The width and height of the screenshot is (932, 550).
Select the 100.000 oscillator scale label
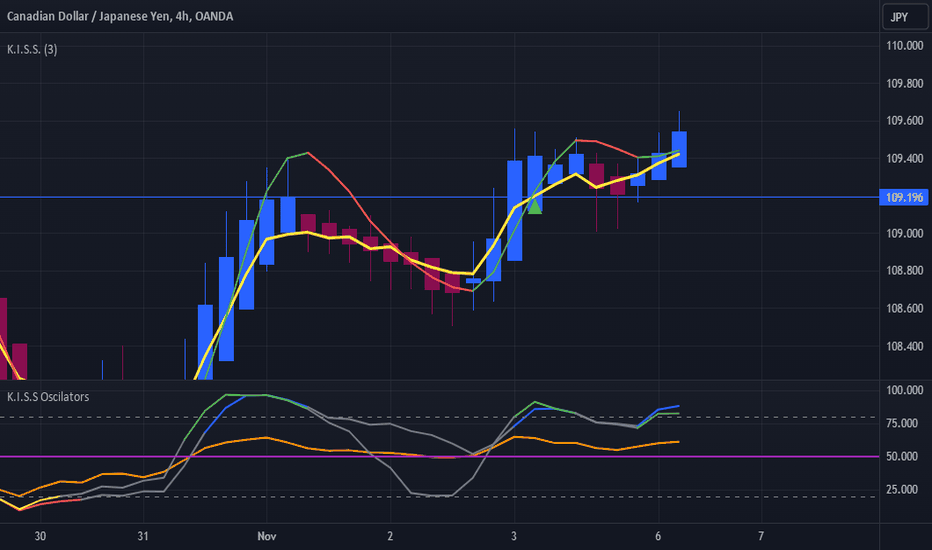pos(905,390)
